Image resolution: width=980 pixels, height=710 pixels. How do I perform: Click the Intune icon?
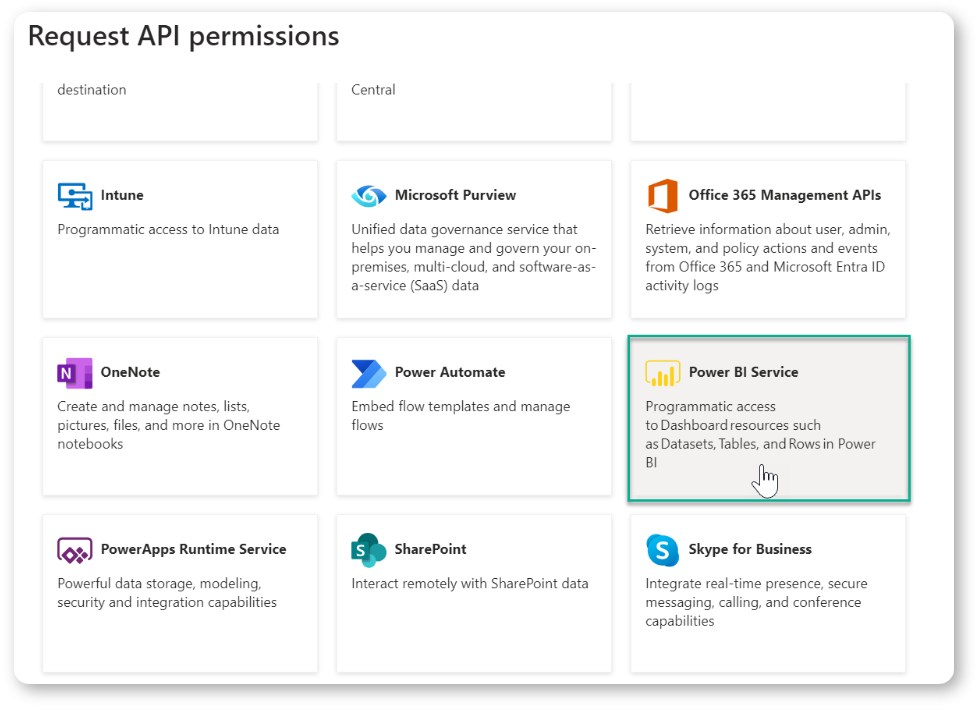[x=75, y=196]
